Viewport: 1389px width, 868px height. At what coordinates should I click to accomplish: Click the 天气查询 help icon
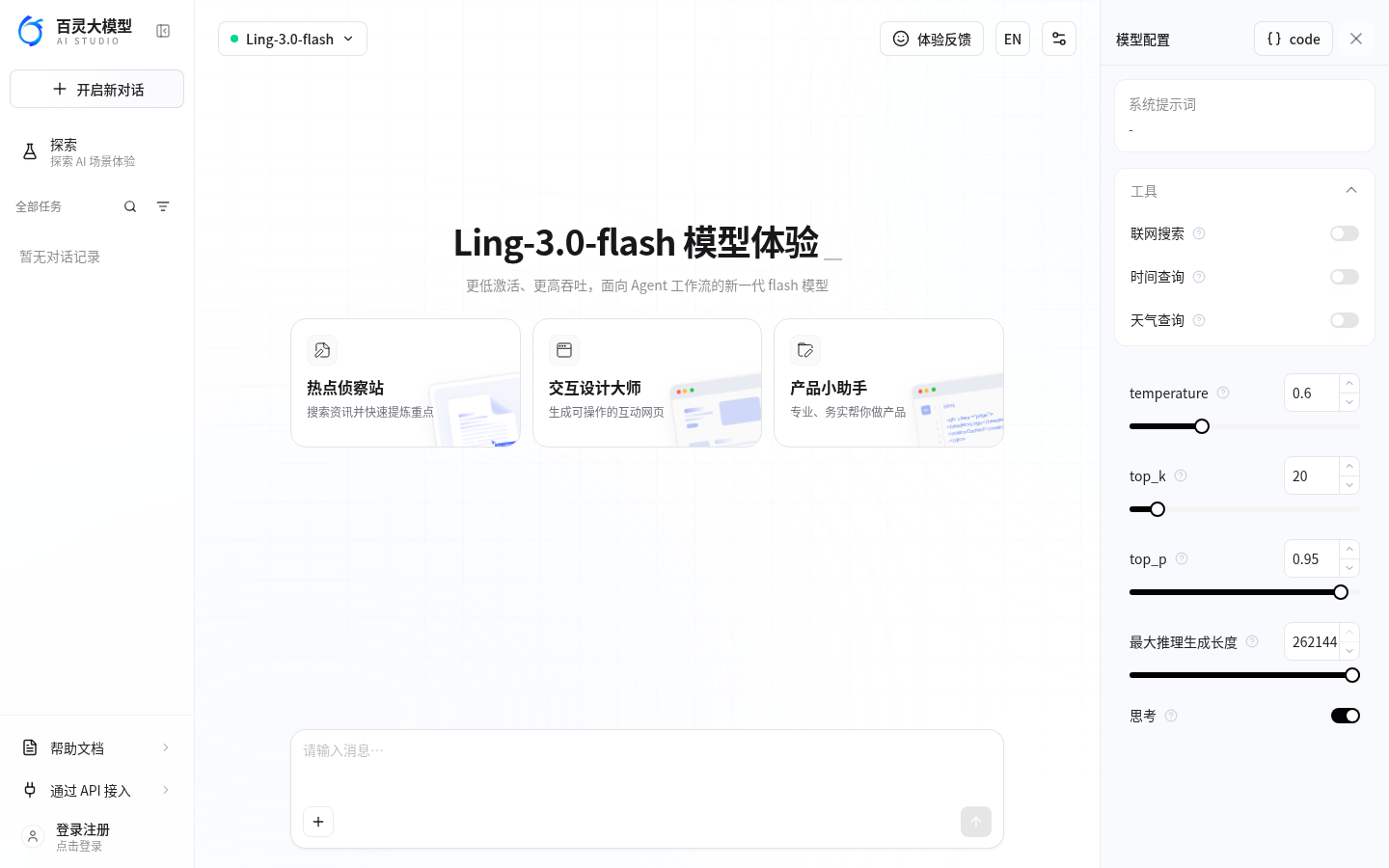click(x=1199, y=320)
